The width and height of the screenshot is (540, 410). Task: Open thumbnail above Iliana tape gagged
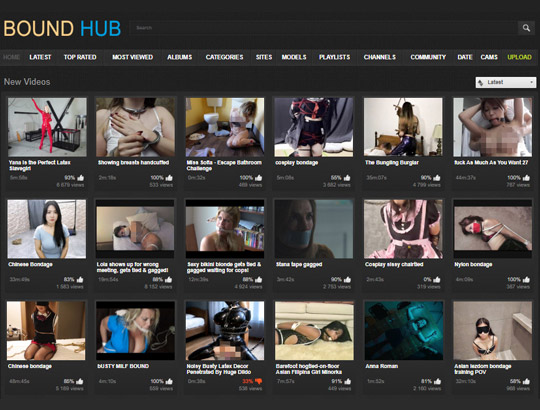(x=314, y=229)
